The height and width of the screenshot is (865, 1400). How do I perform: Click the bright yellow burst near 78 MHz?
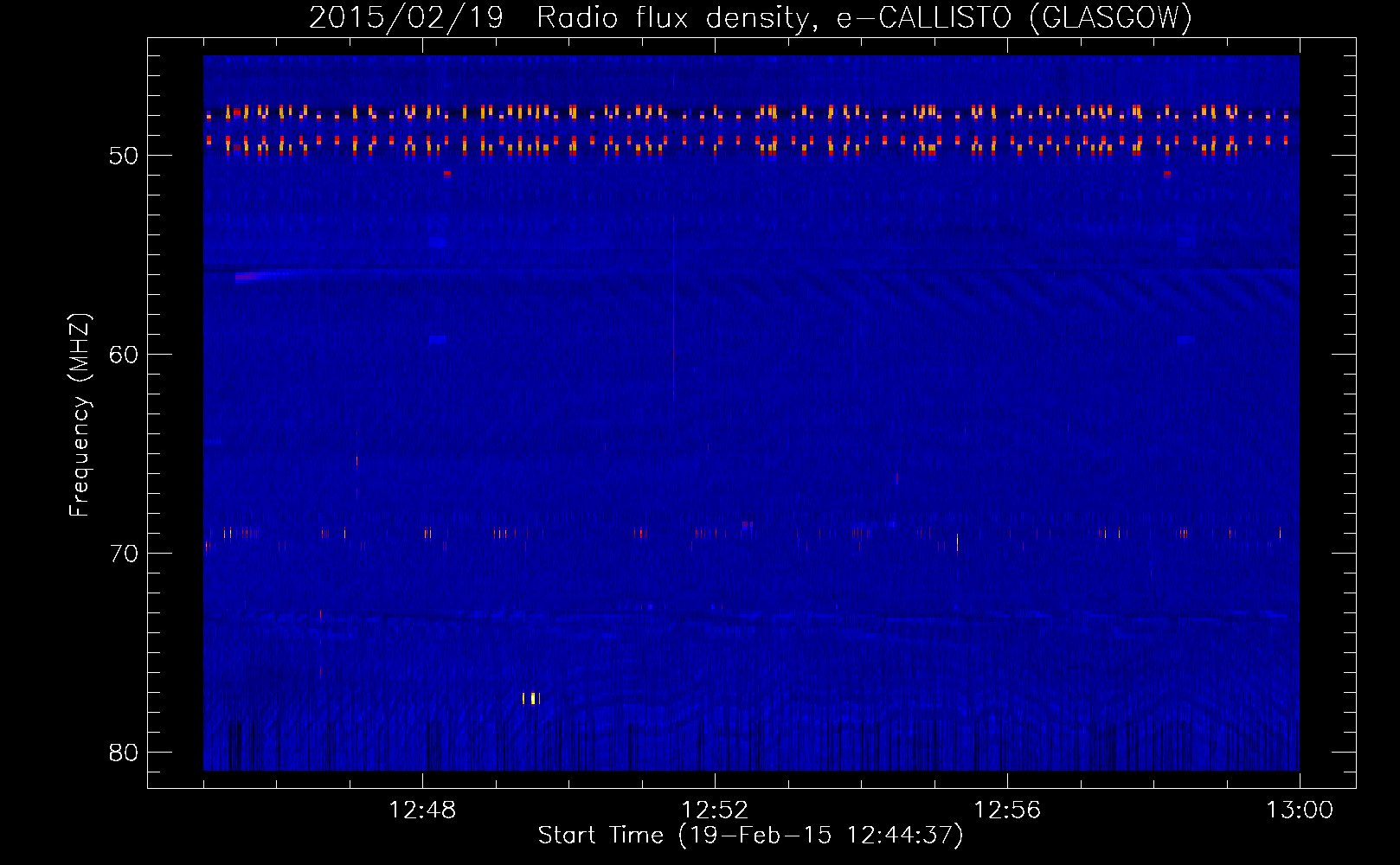click(531, 698)
